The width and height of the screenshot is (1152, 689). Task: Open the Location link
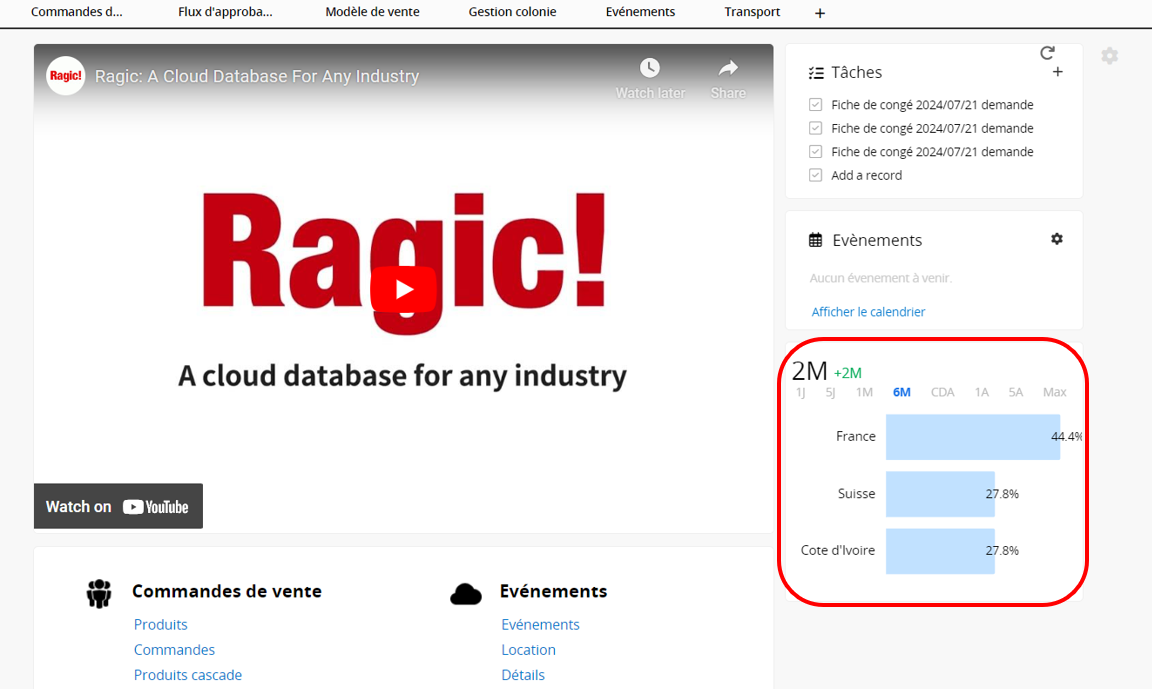coord(528,650)
